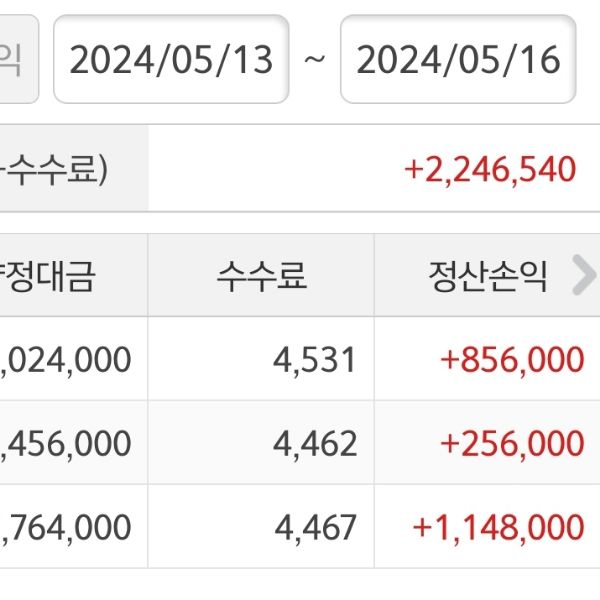Click the tilde separator between the dates
Screen dimensions: 600x600
tap(315, 60)
